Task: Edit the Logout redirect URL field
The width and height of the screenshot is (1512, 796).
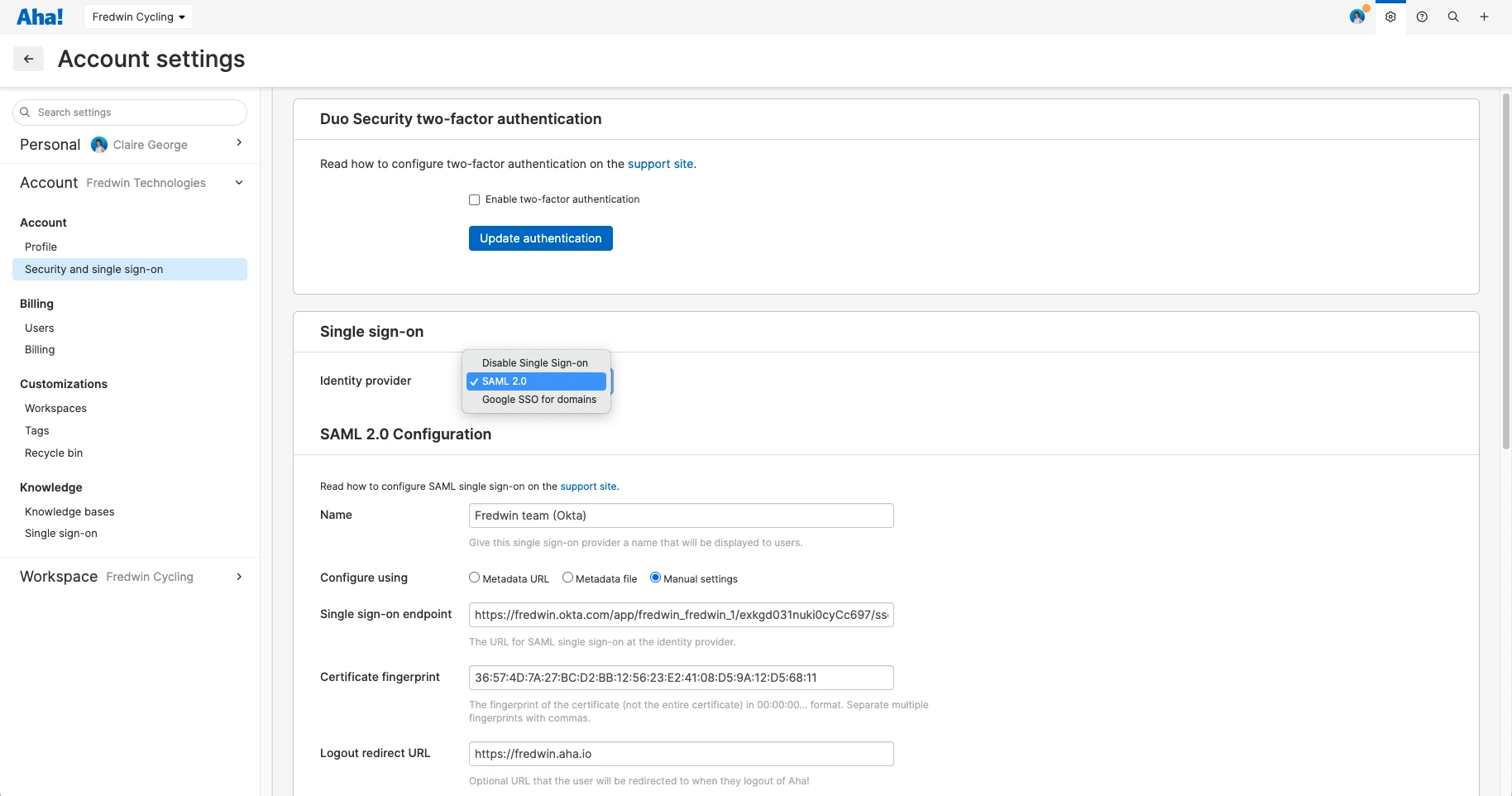Action: (x=682, y=754)
